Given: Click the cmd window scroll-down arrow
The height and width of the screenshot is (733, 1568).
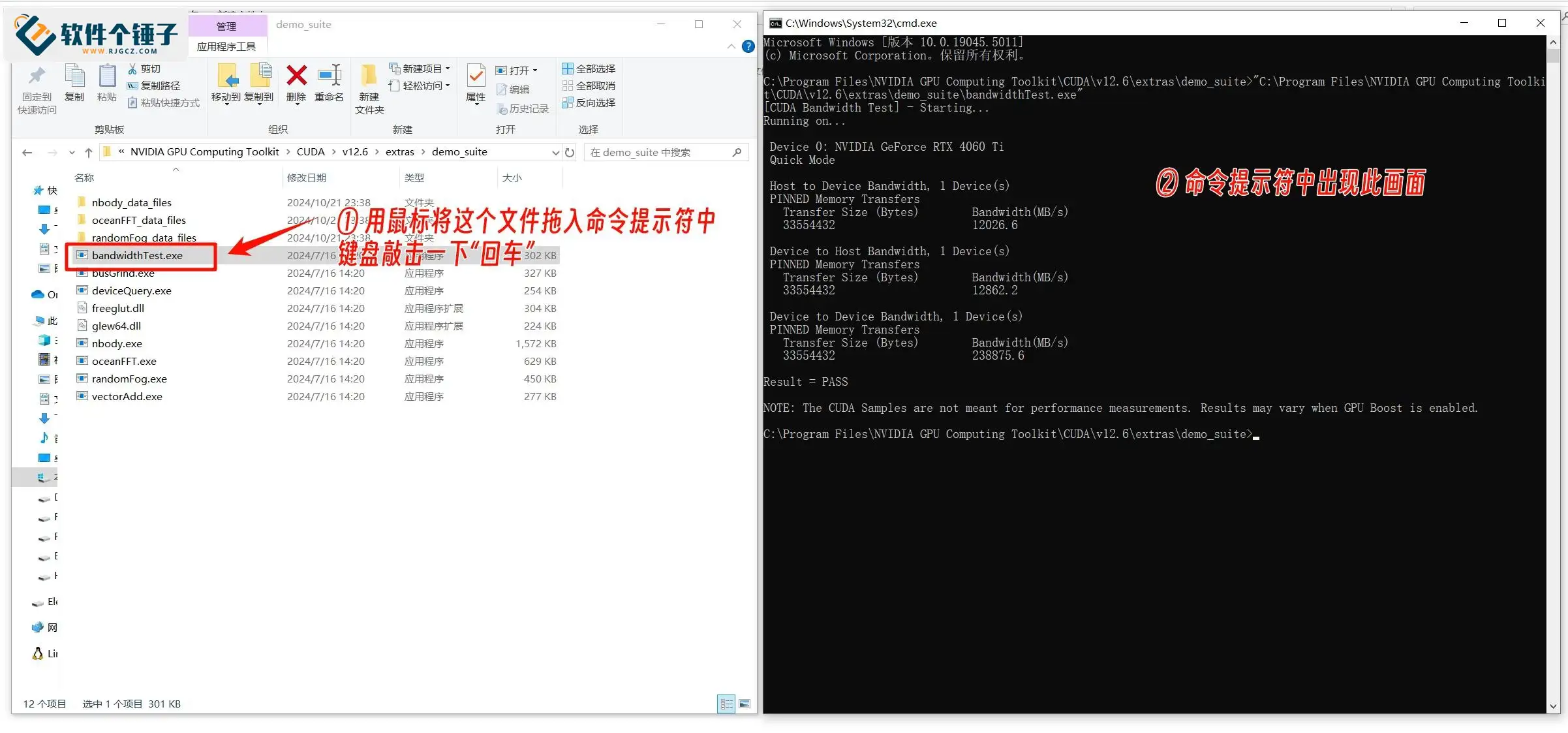Looking at the screenshot, I should tap(1553, 706).
